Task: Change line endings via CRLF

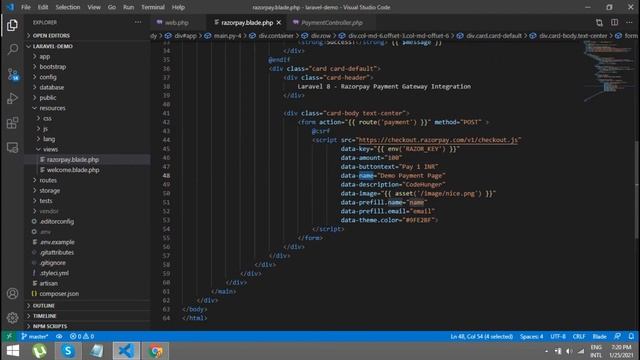Action: coord(579,336)
